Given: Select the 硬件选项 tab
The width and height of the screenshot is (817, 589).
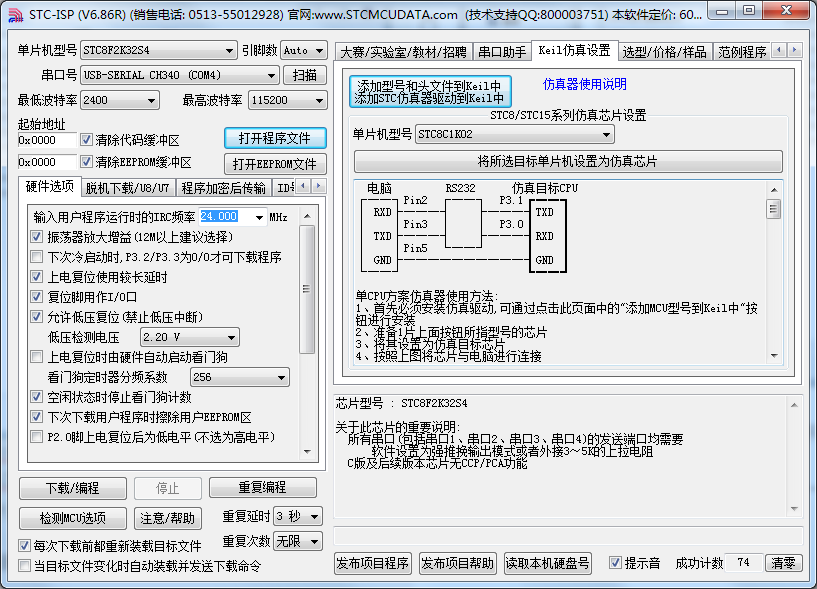Looking at the screenshot, I should (x=49, y=187).
